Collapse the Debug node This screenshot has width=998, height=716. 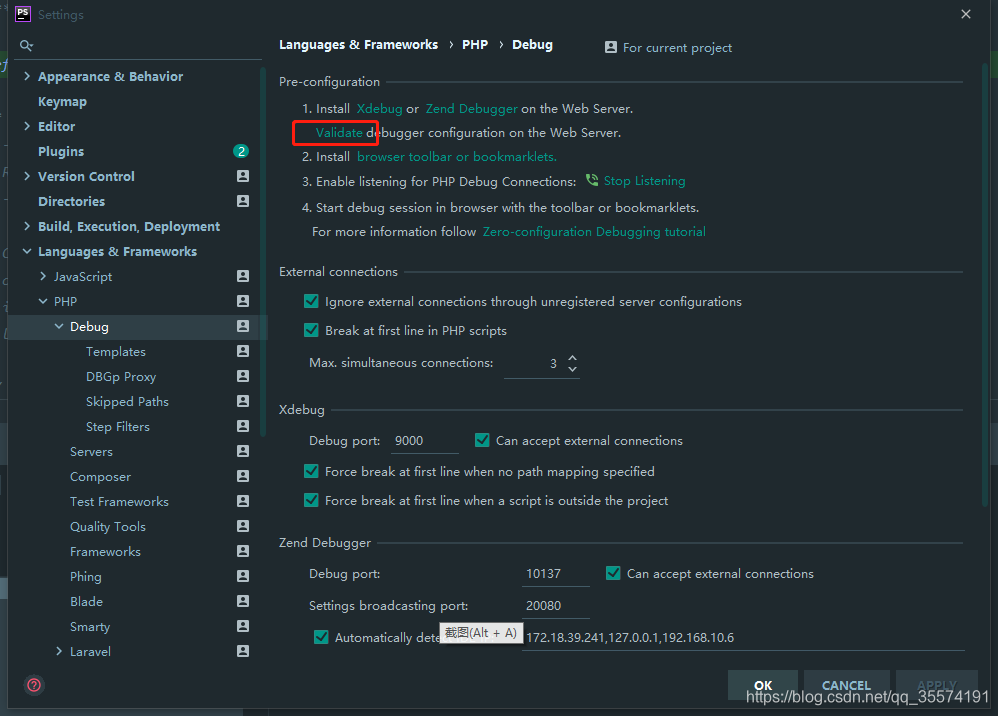pos(59,326)
